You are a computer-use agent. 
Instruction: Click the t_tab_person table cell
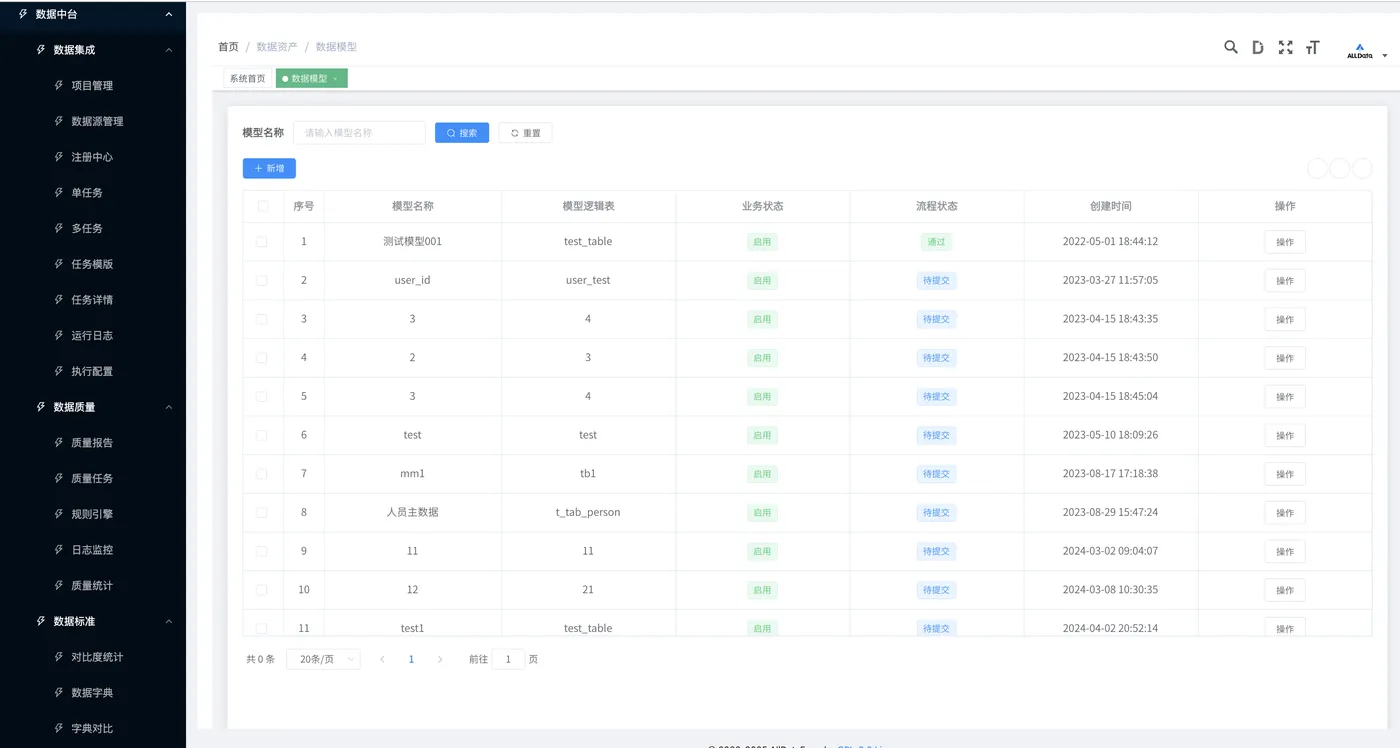tap(588, 512)
